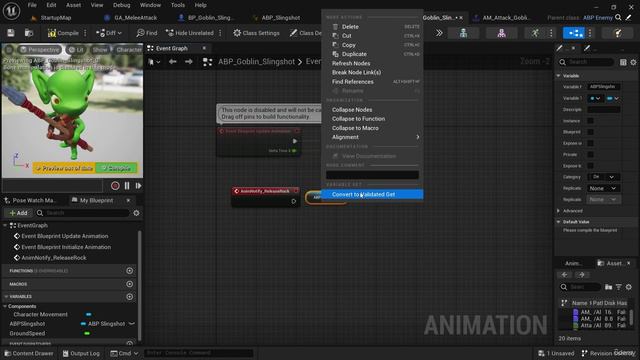
Task: Navigate forward in the graph history
Action: (188, 62)
